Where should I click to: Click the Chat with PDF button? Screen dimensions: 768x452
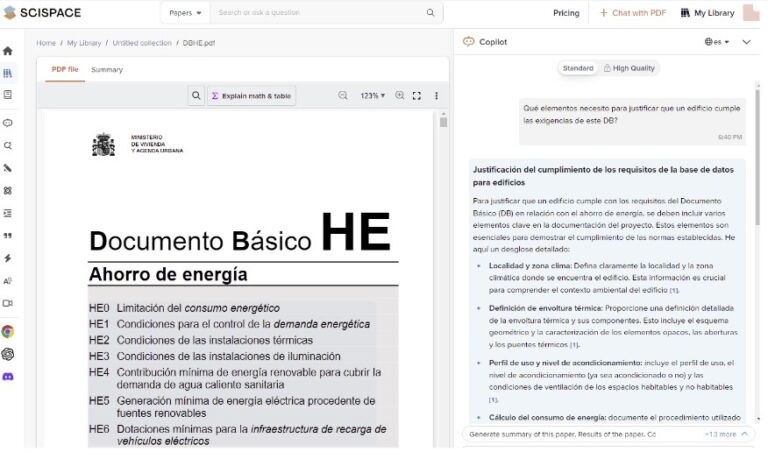(x=633, y=13)
